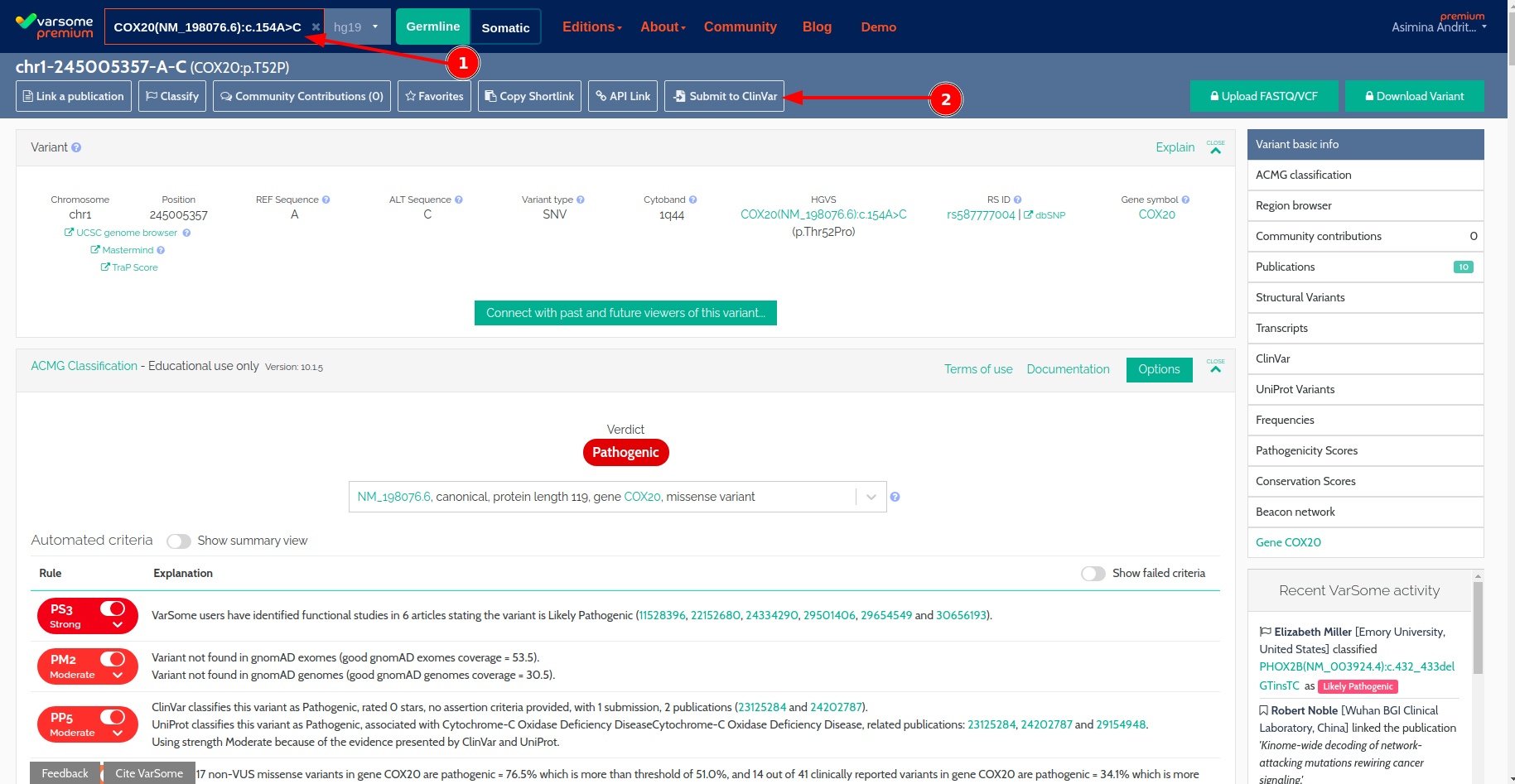Open the rs587777004 RS ID link

(x=981, y=214)
